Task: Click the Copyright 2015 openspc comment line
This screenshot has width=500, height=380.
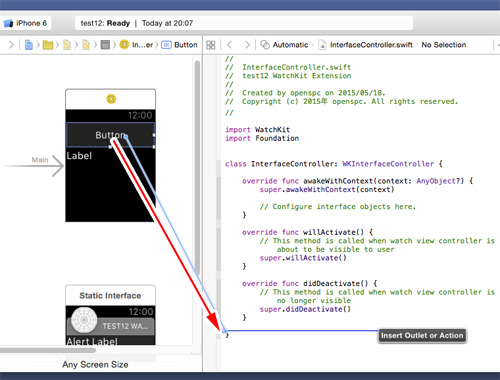Action: pyautogui.click(x=341, y=101)
